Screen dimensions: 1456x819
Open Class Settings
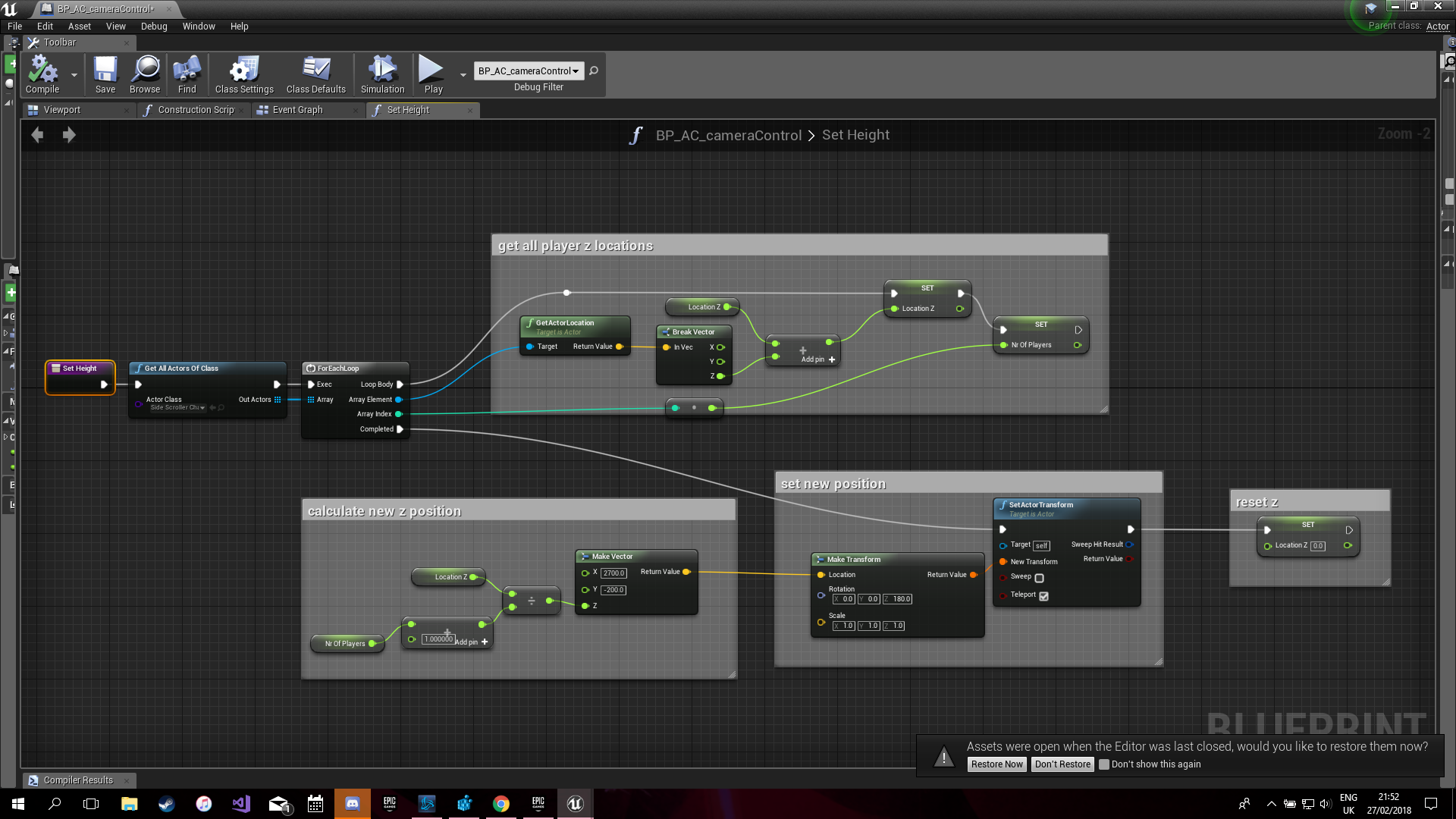(244, 74)
